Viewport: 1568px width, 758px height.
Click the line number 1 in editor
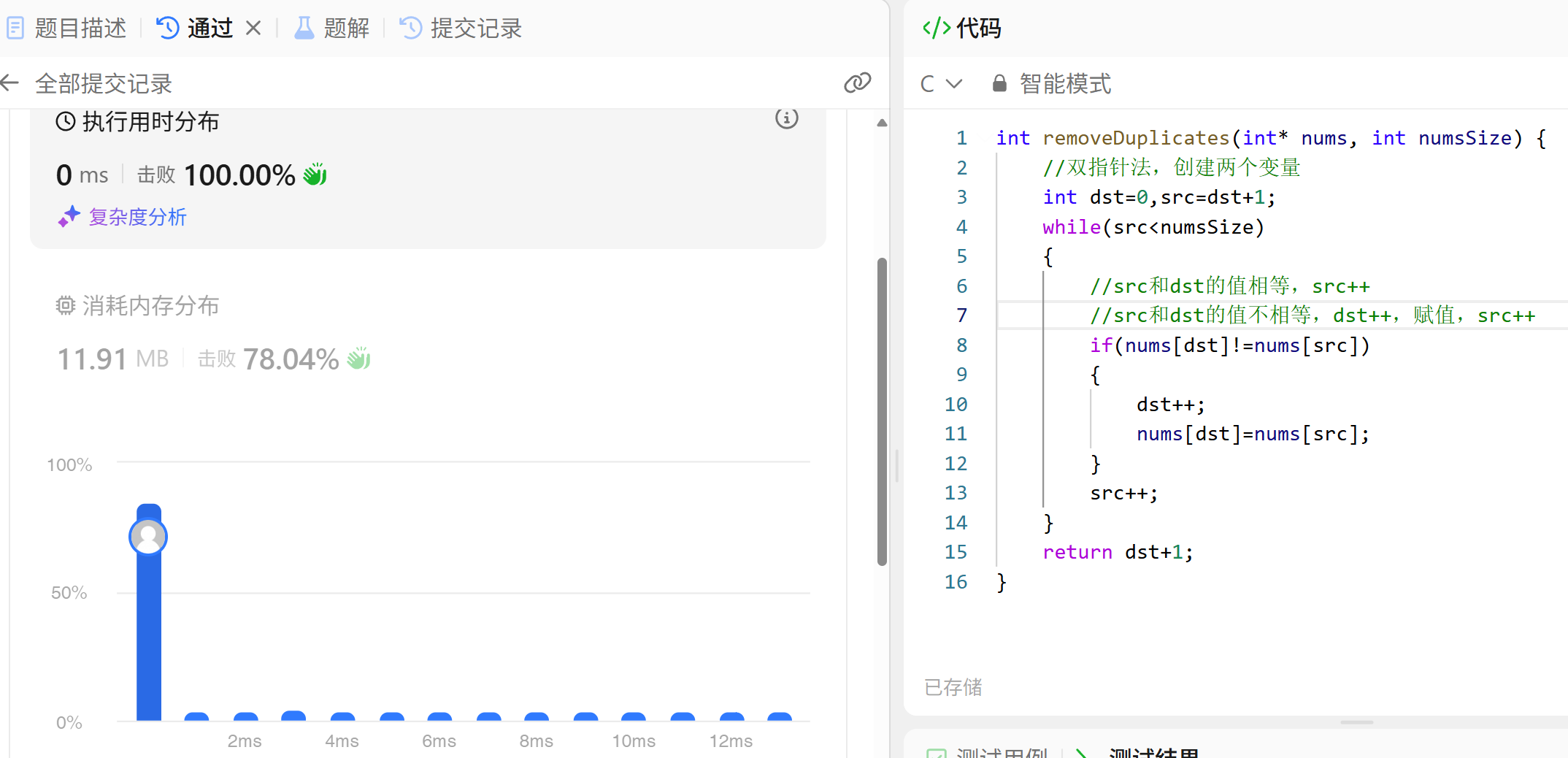(962, 138)
